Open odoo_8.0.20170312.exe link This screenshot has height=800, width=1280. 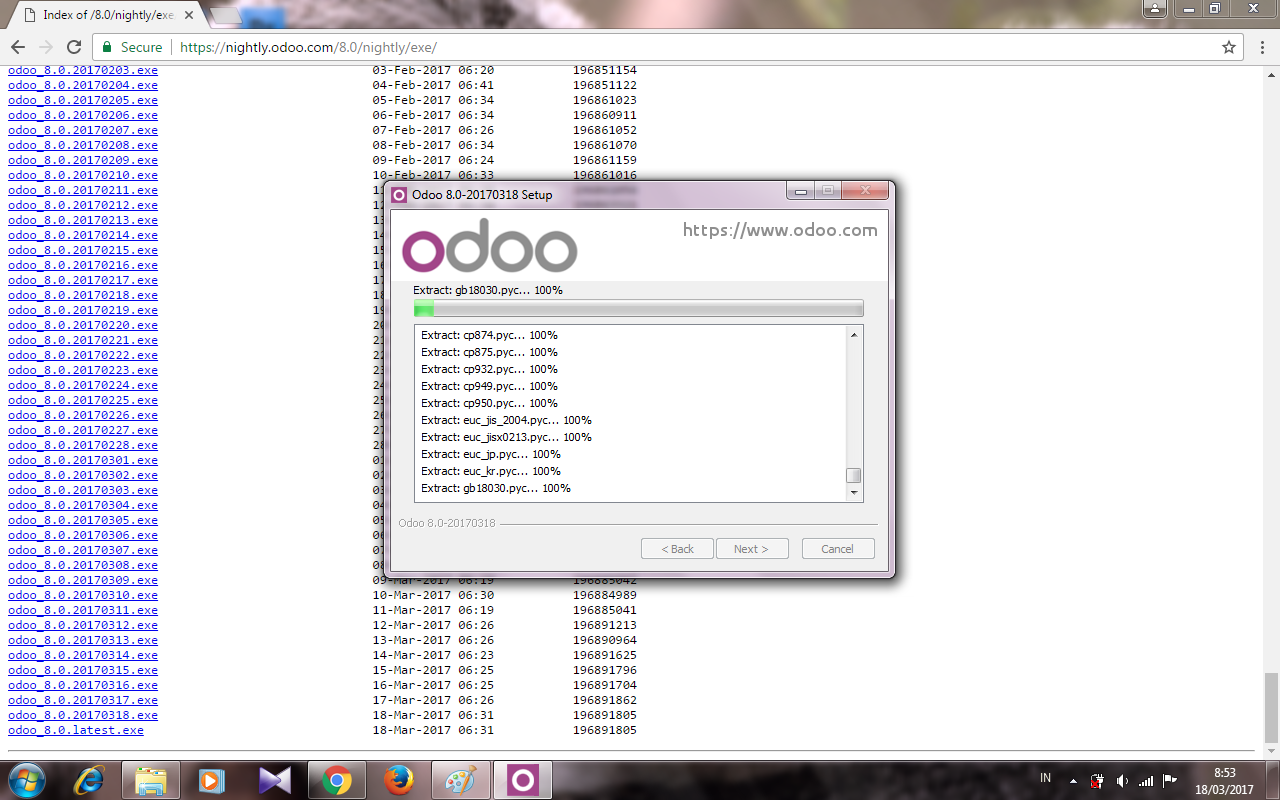(83, 625)
